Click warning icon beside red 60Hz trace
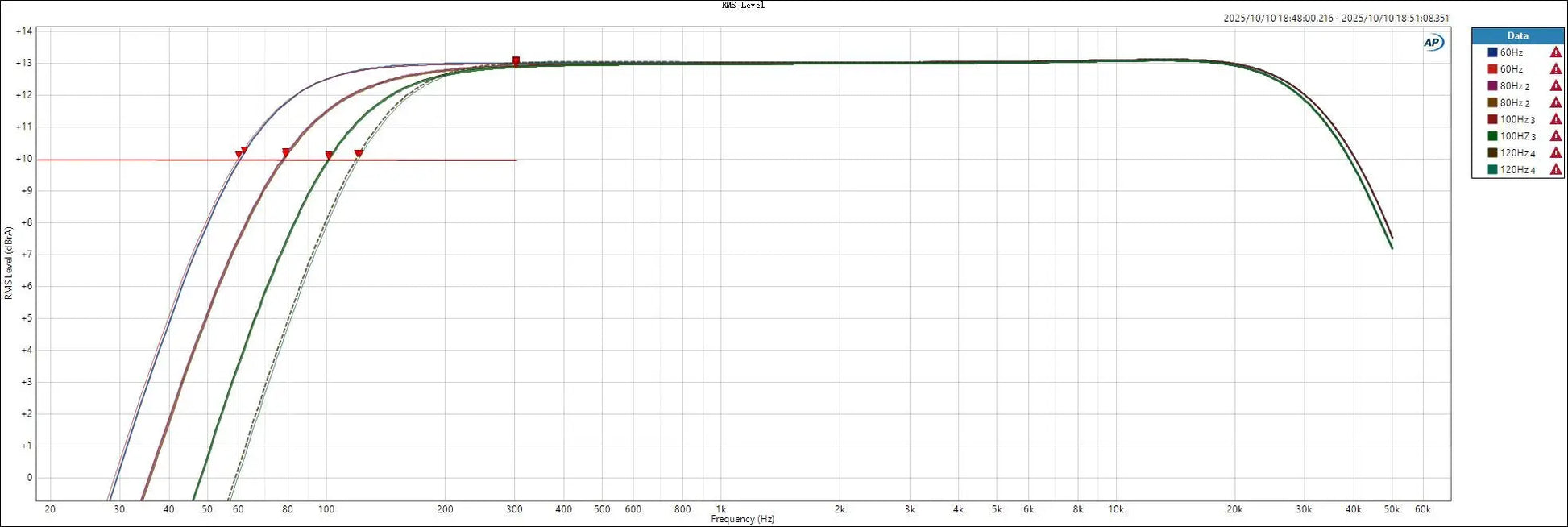 point(1555,69)
